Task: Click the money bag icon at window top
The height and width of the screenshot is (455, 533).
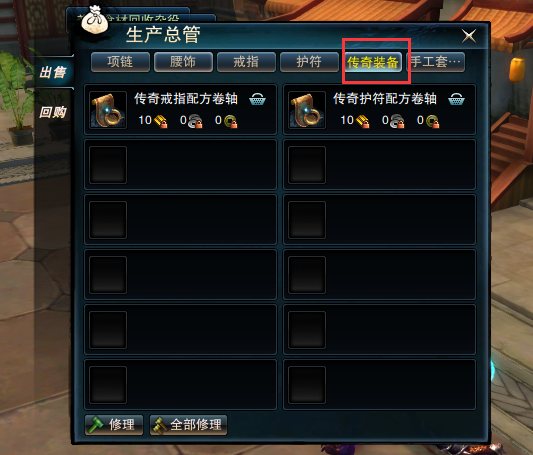Action: tap(94, 20)
